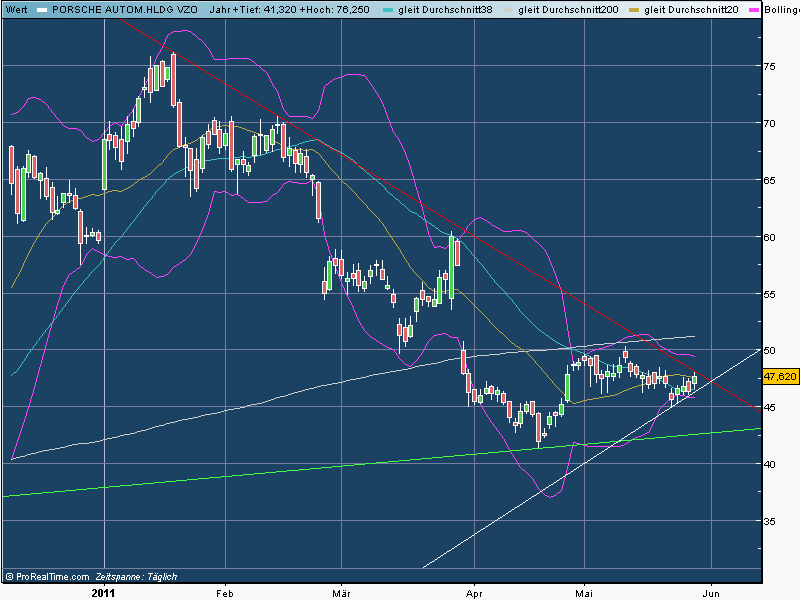Click the yellow 47,620 current price tag
Screen dimensions: 800x600
[x=780, y=377]
